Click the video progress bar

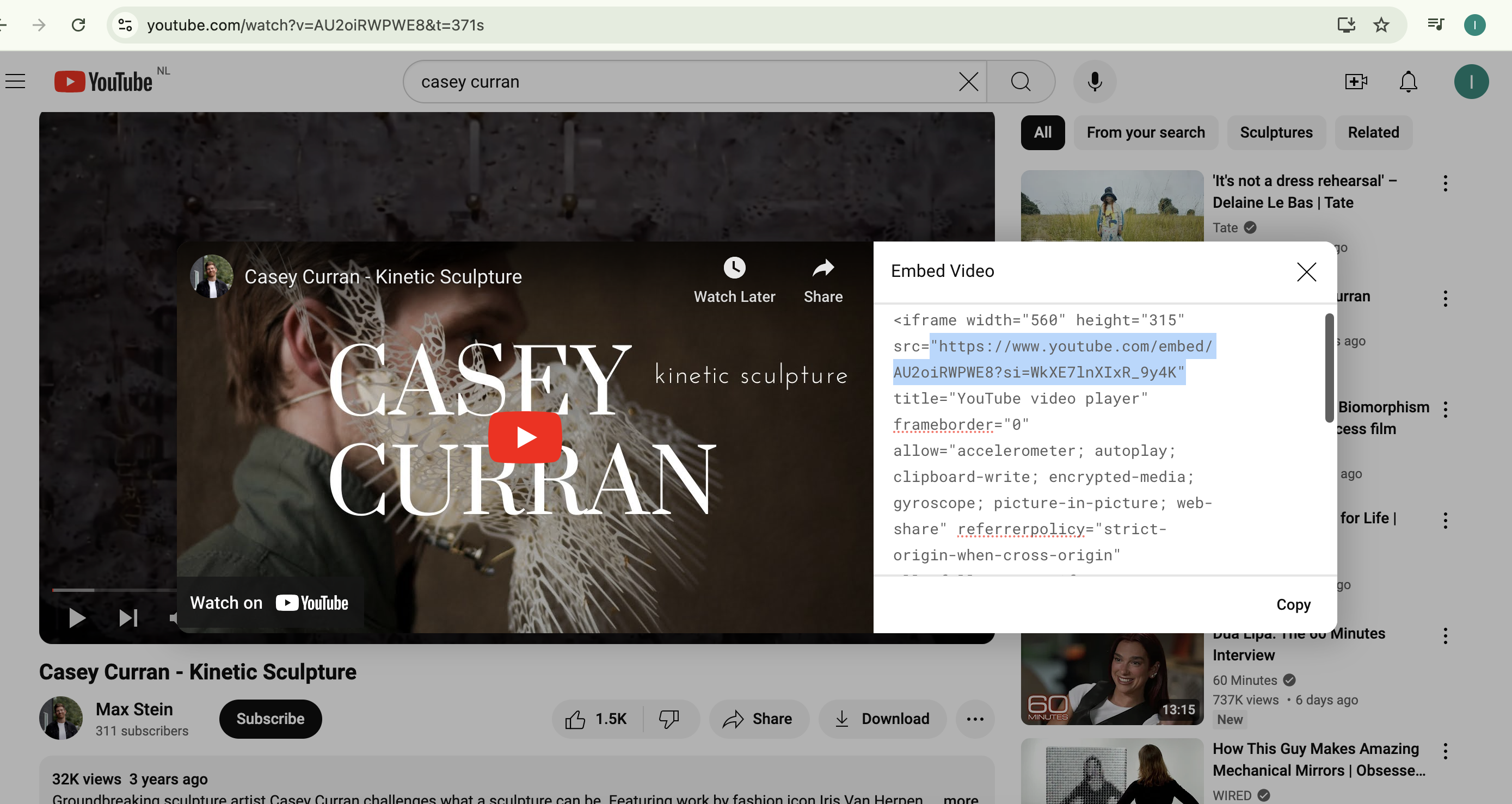[114, 590]
